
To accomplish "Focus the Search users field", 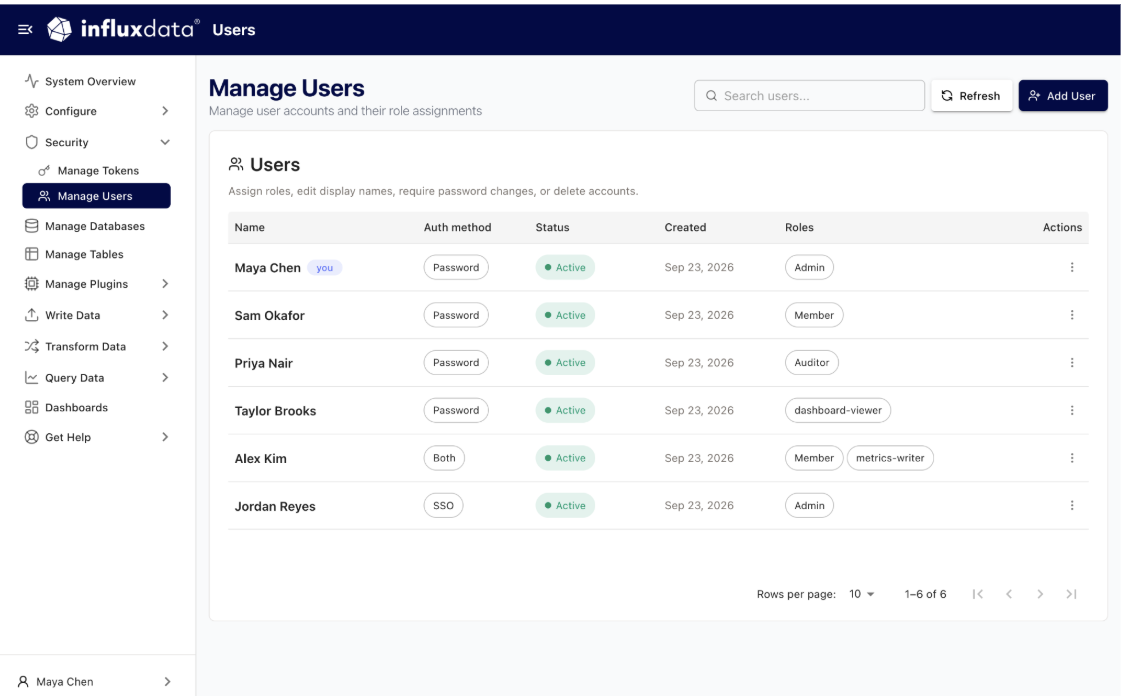I will tap(809, 95).
